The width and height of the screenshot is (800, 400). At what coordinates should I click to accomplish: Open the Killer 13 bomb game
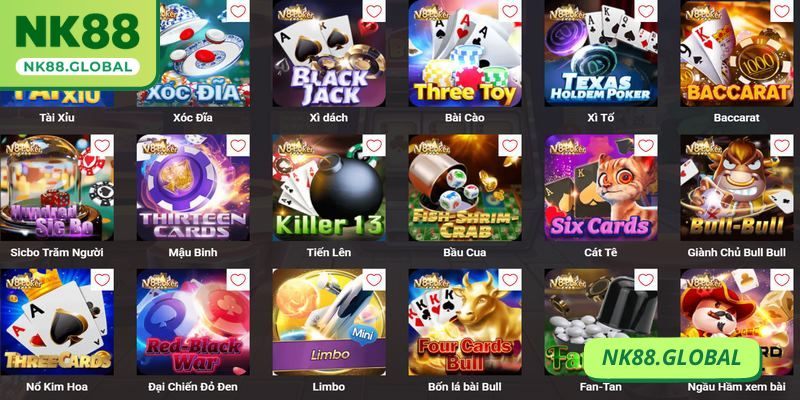pos(329,188)
